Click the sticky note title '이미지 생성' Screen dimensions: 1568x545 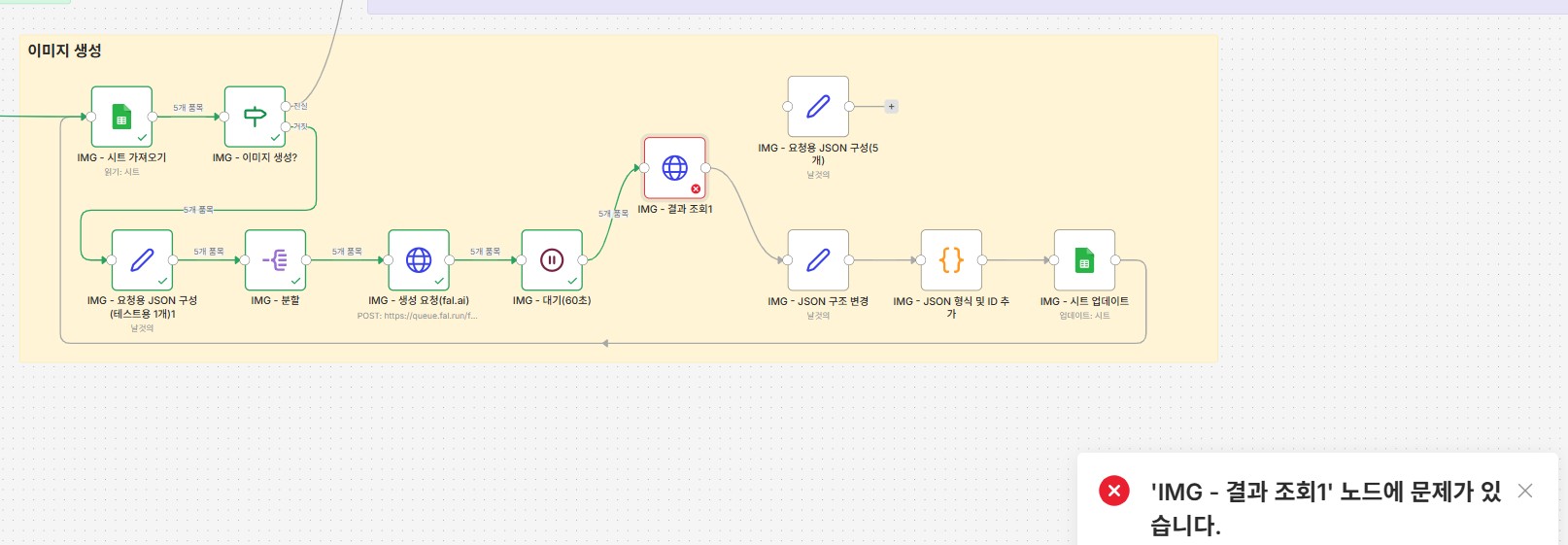pyautogui.click(x=64, y=51)
